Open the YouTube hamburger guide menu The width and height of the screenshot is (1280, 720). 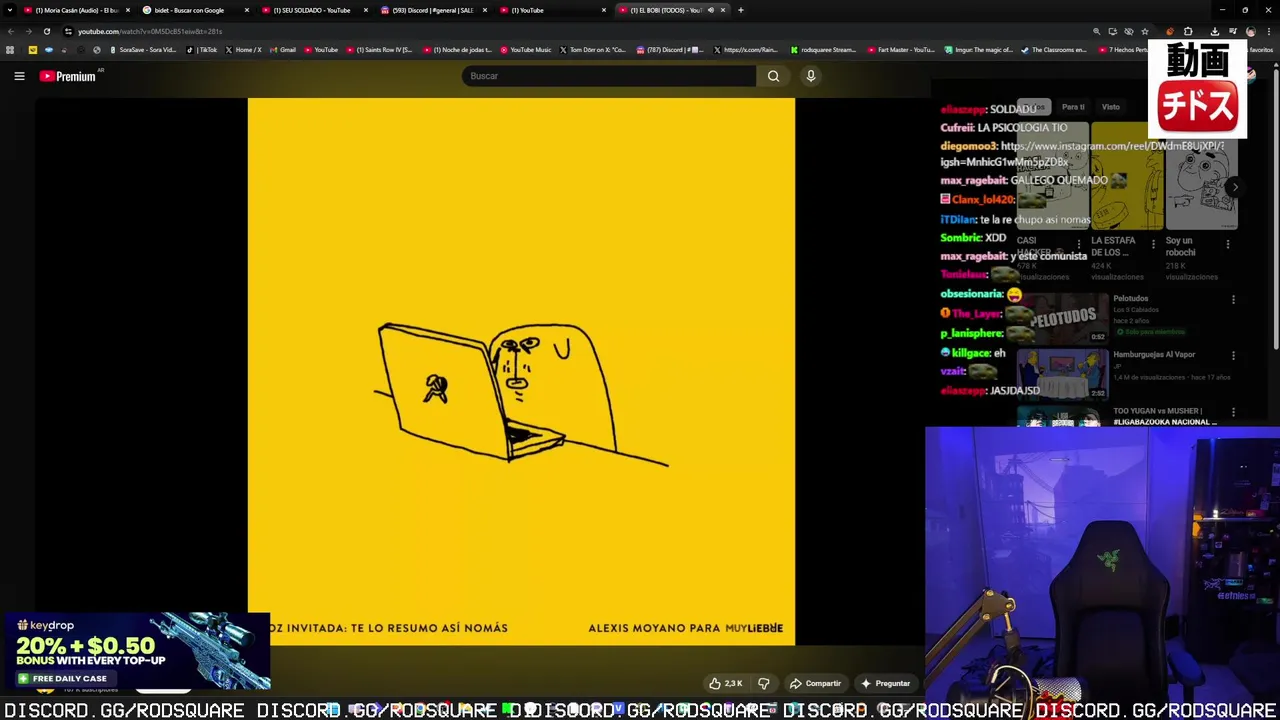click(19, 76)
